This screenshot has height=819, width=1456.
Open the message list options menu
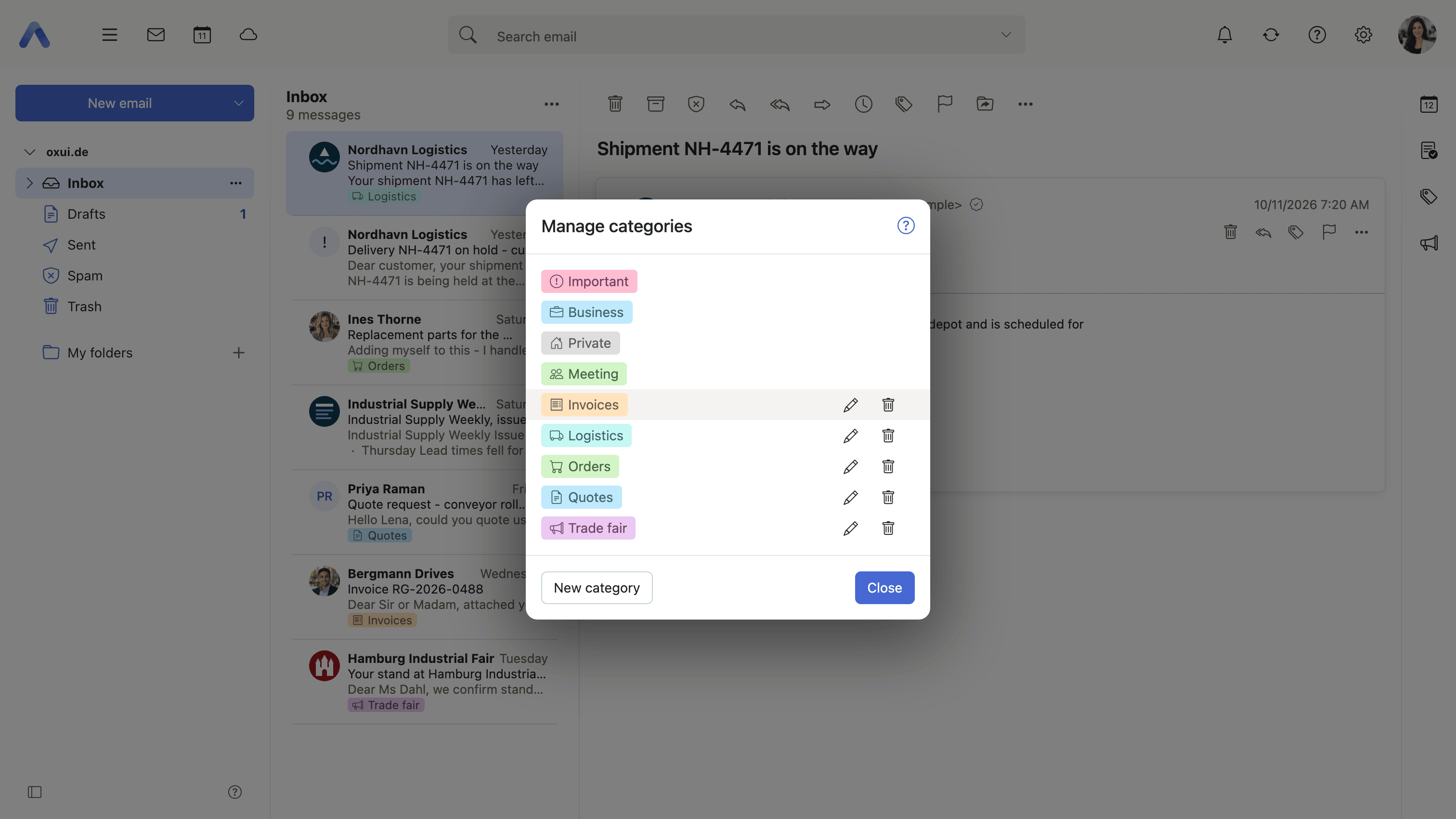(551, 104)
